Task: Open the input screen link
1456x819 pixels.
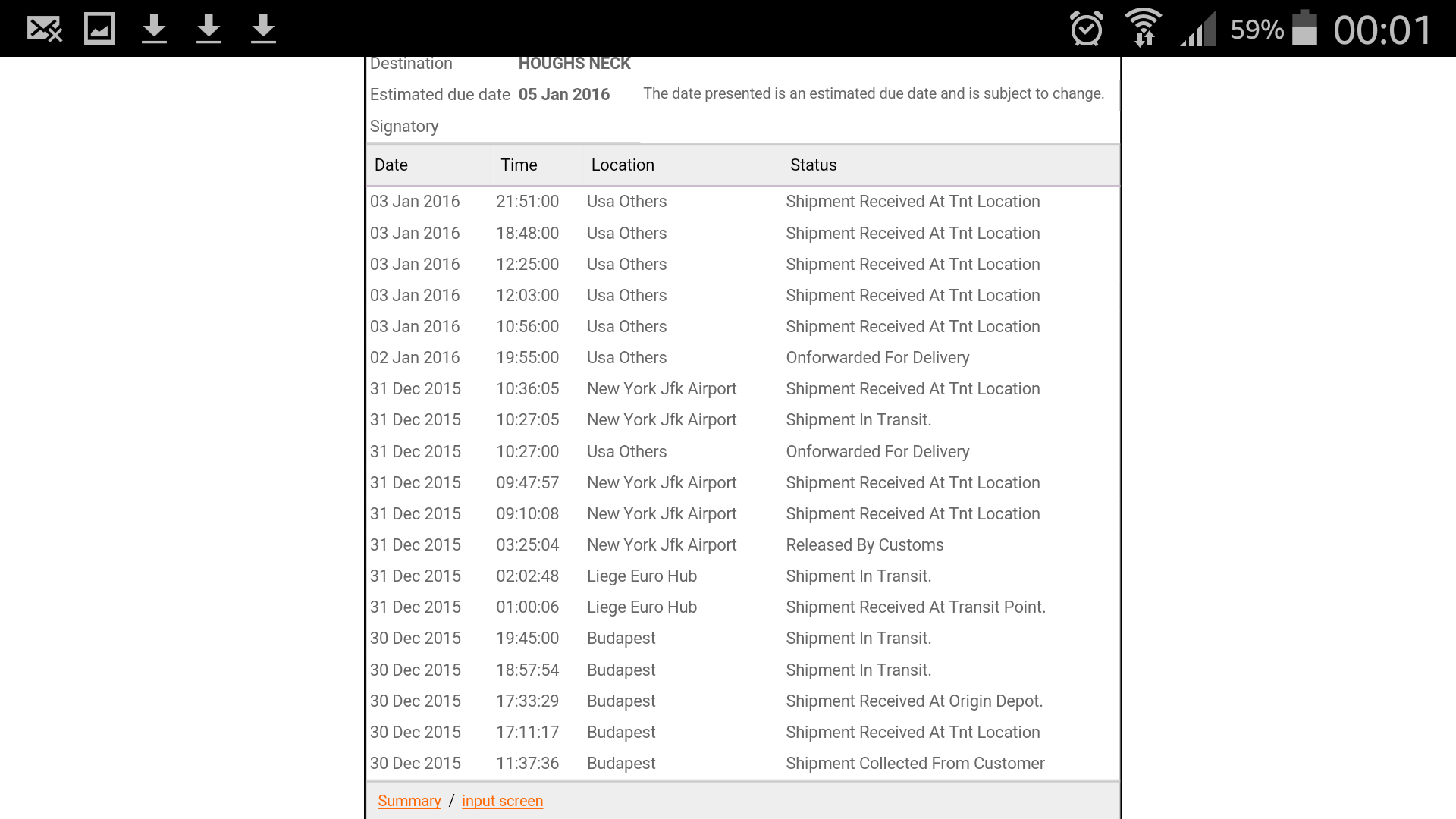Action: [502, 801]
